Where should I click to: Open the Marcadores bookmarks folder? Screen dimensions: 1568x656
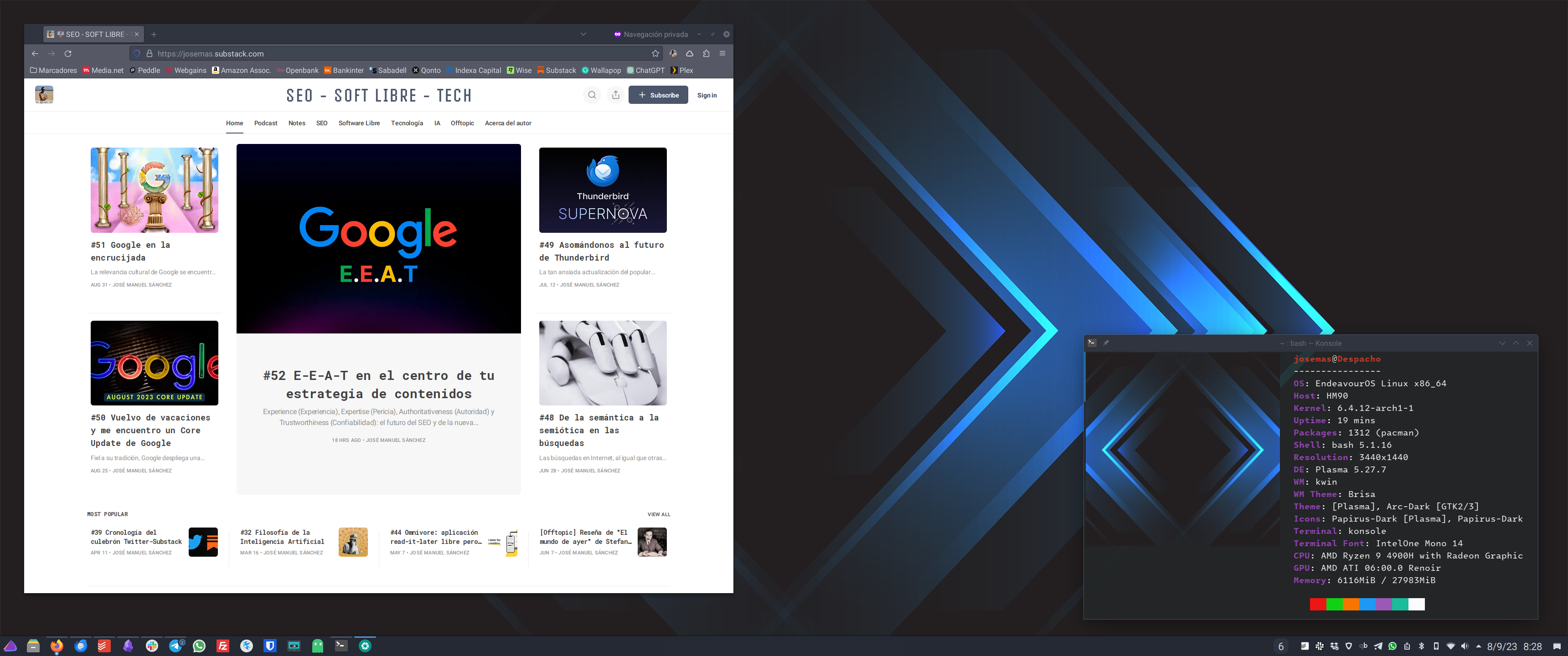pos(54,71)
